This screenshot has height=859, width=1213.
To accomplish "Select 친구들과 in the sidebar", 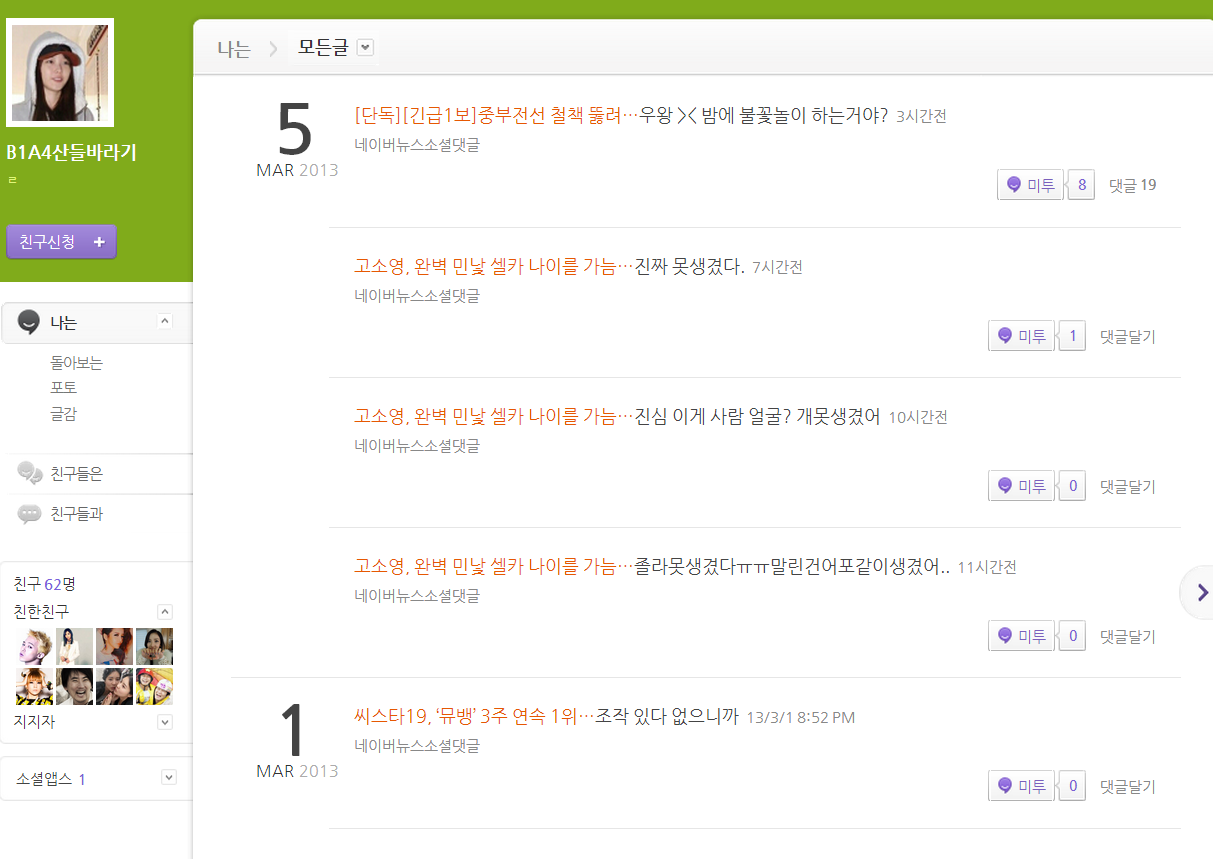I will tap(77, 514).
